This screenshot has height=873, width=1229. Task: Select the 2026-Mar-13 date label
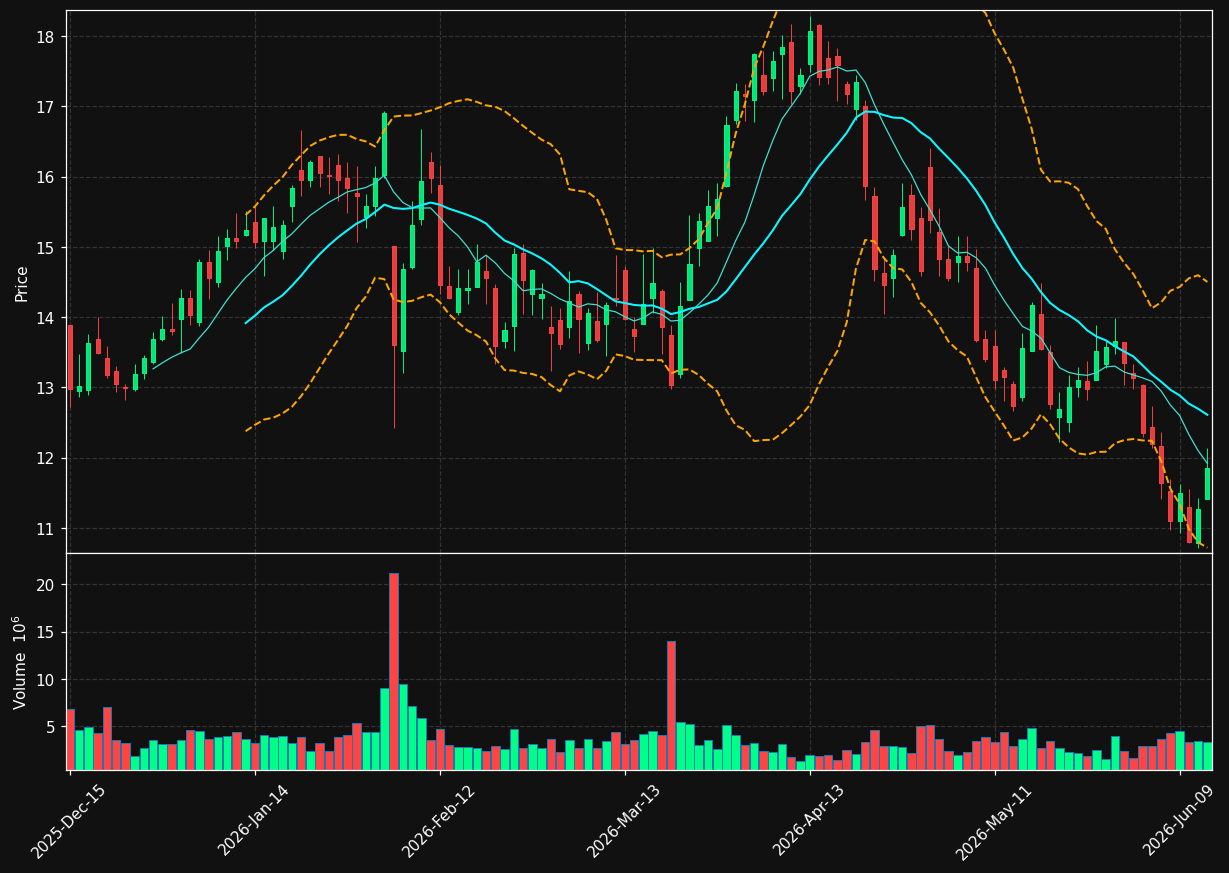(x=624, y=821)
